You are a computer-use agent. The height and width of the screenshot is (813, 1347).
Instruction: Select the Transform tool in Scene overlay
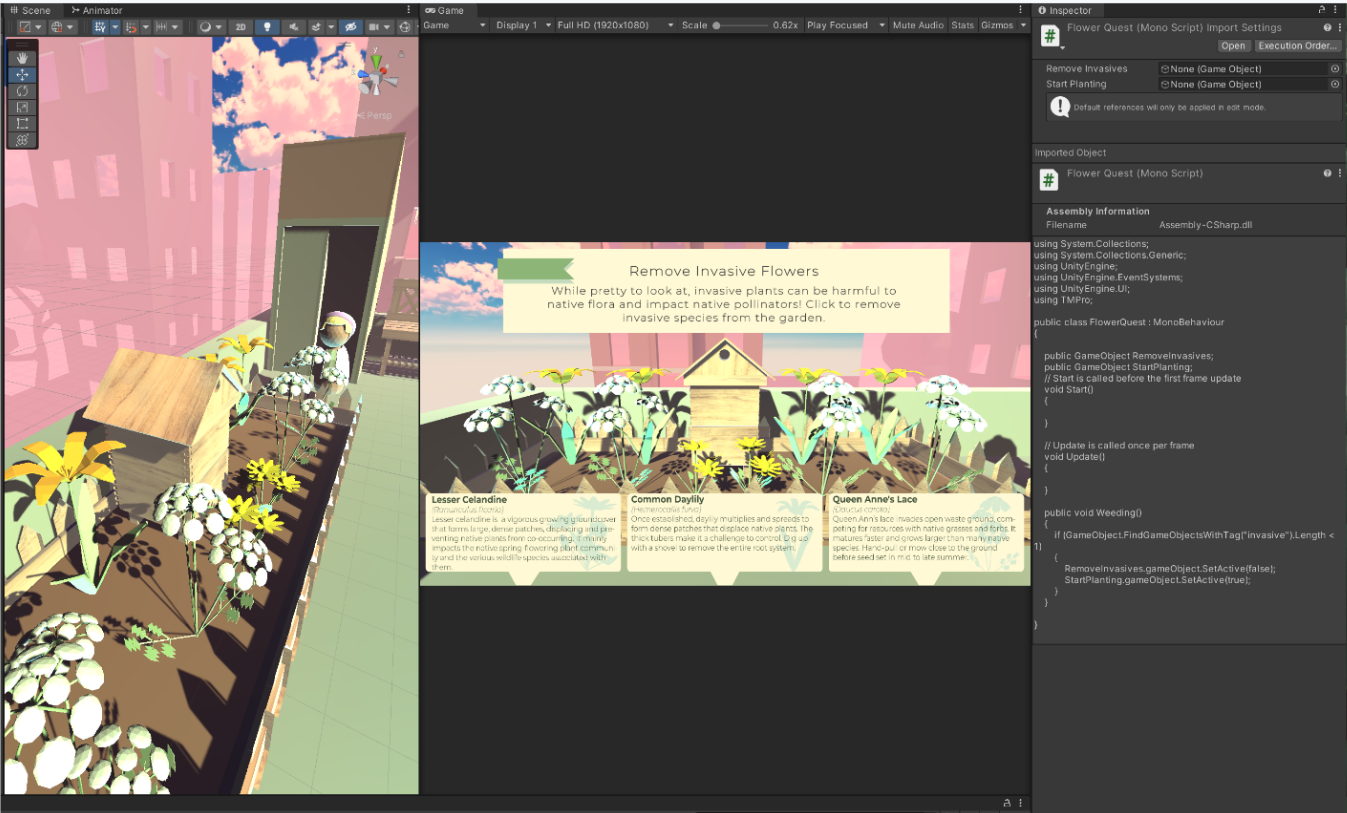(x=22, y=140)
